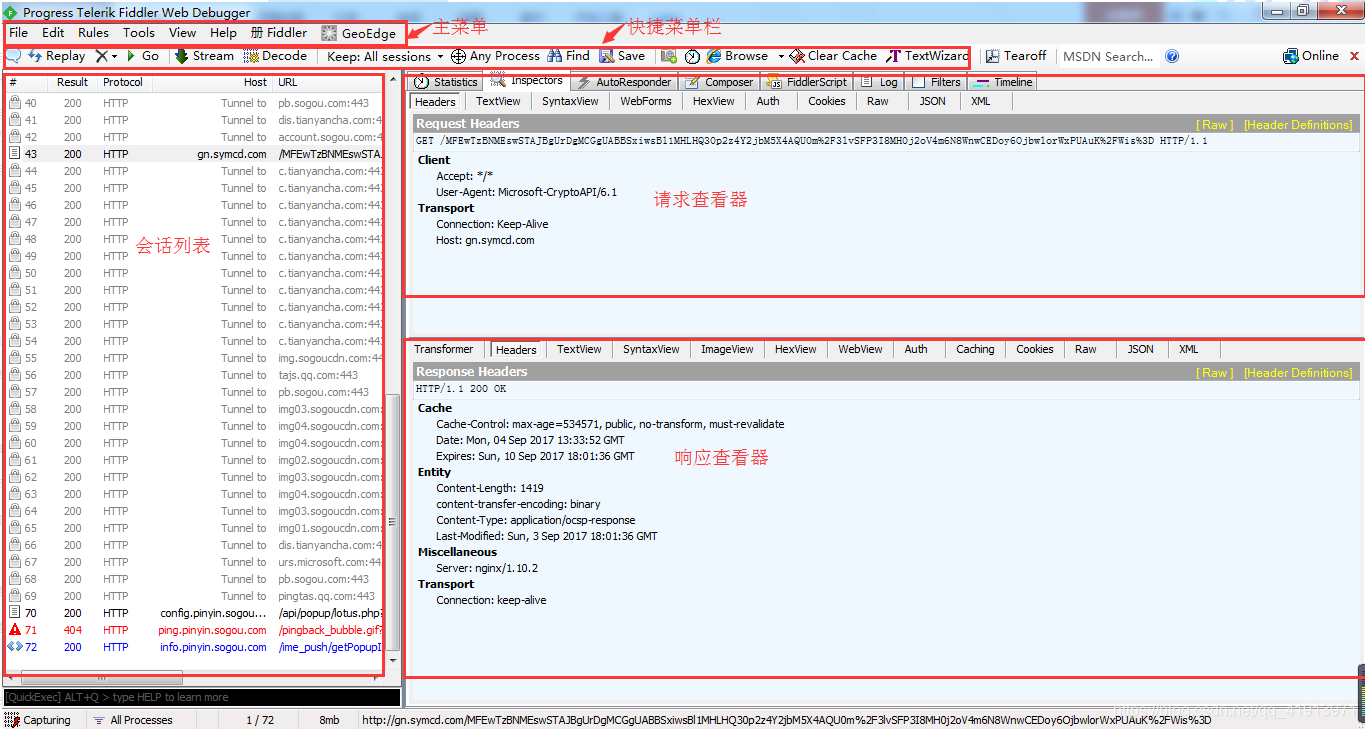
Task: Click [Header Definitions] link in Request Headers
Action: [1298, 125]
